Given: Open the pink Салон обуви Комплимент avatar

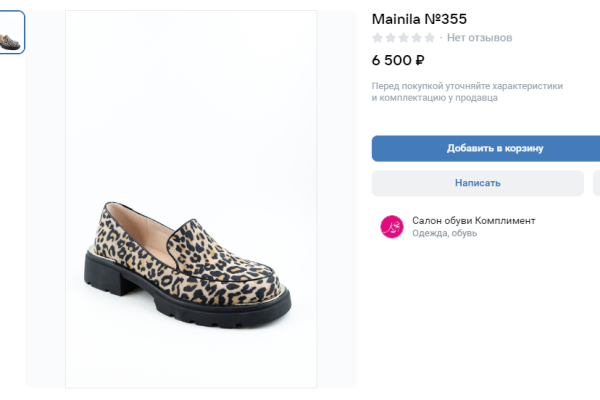Looking at the screenshot, I should coord(391,226).
